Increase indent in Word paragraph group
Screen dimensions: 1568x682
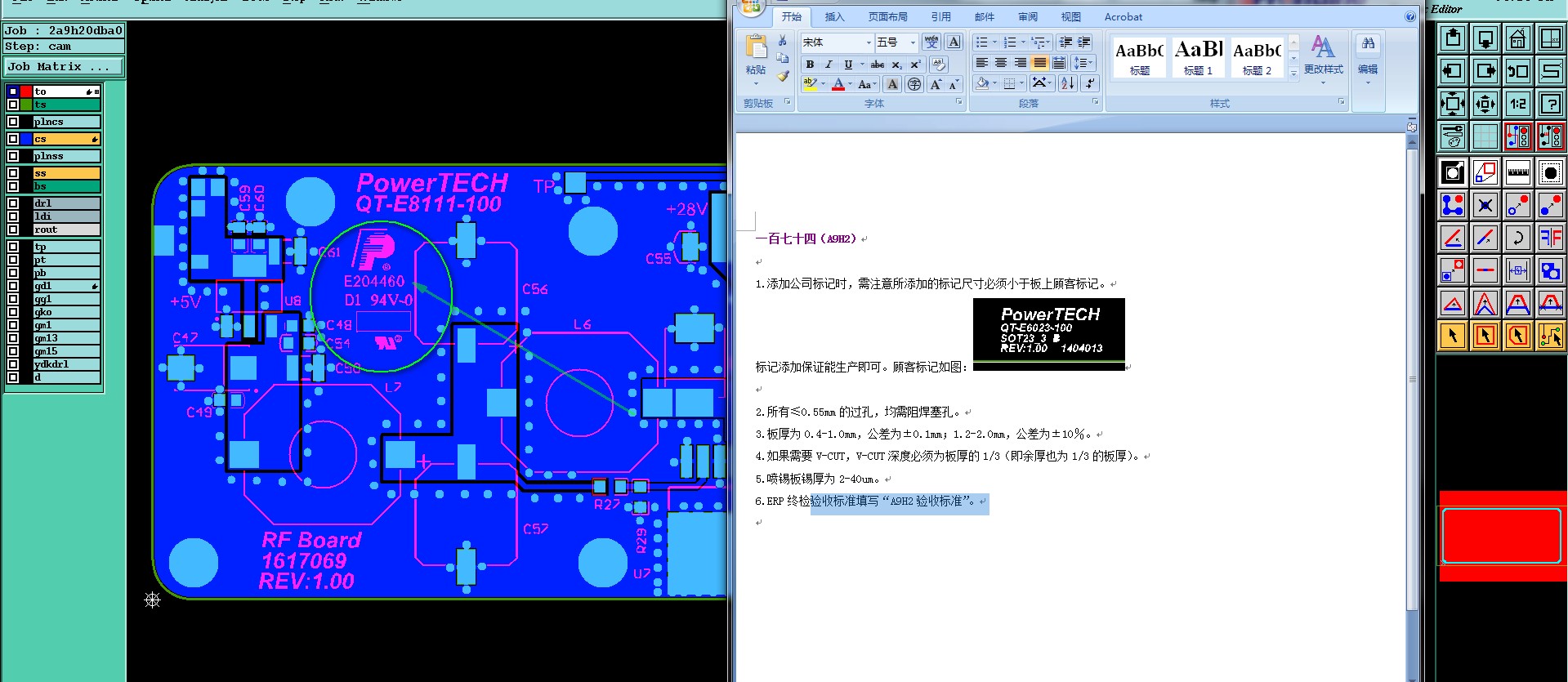[x=1084, y=42]
